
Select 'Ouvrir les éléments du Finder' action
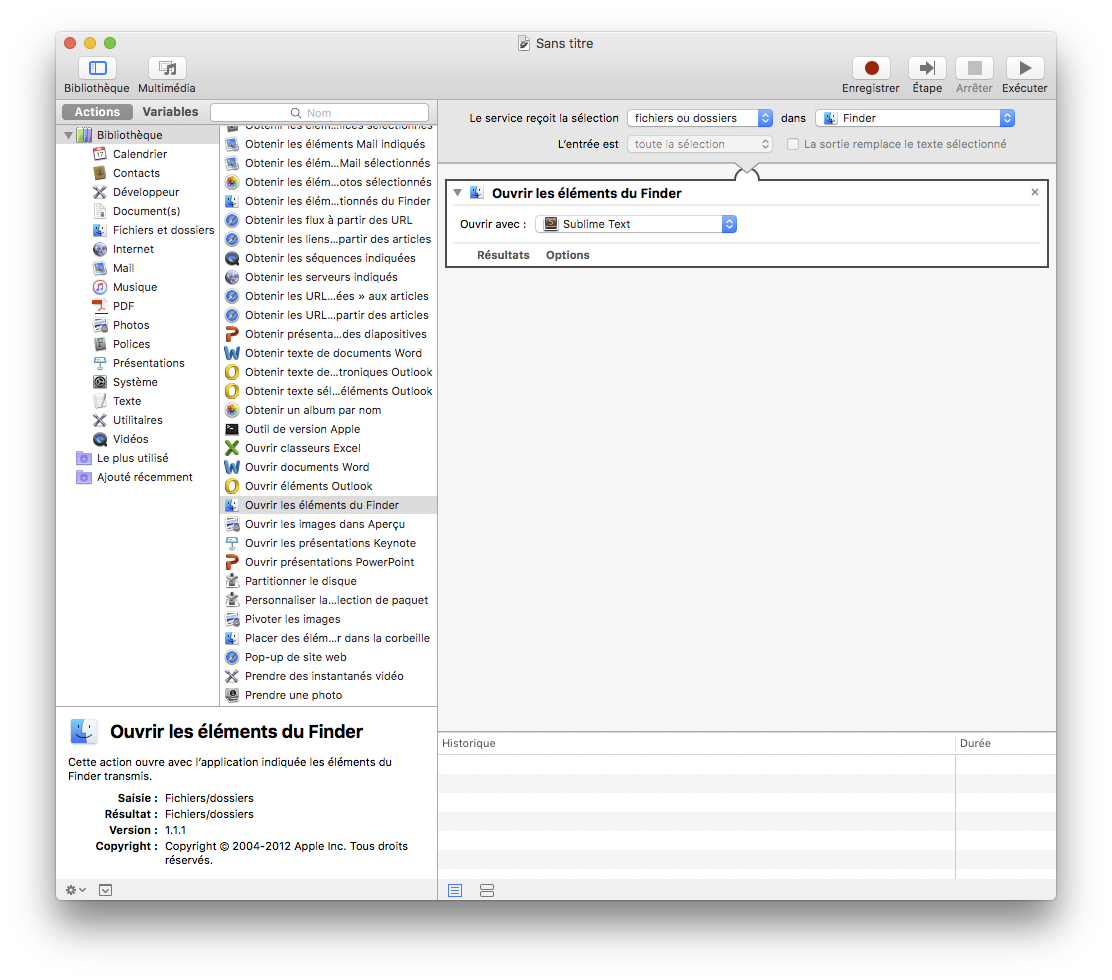coord(328,505)
